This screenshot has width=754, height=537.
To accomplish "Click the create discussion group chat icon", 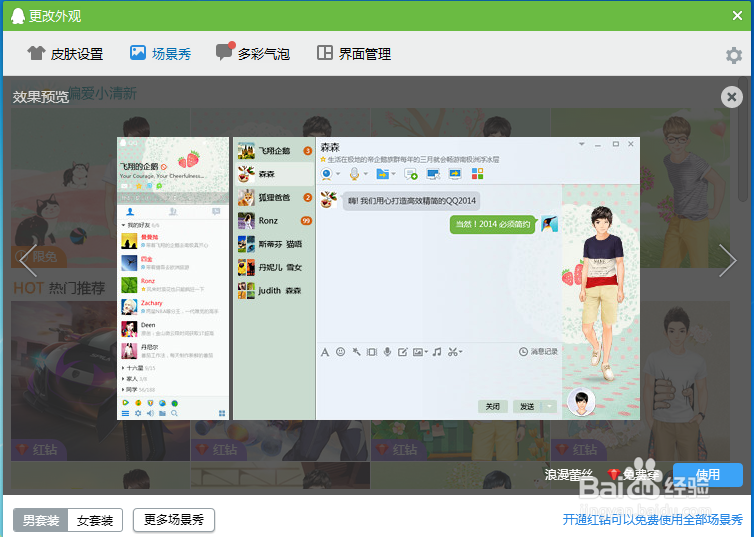I will pyautogui.click(x=411, y=174).
